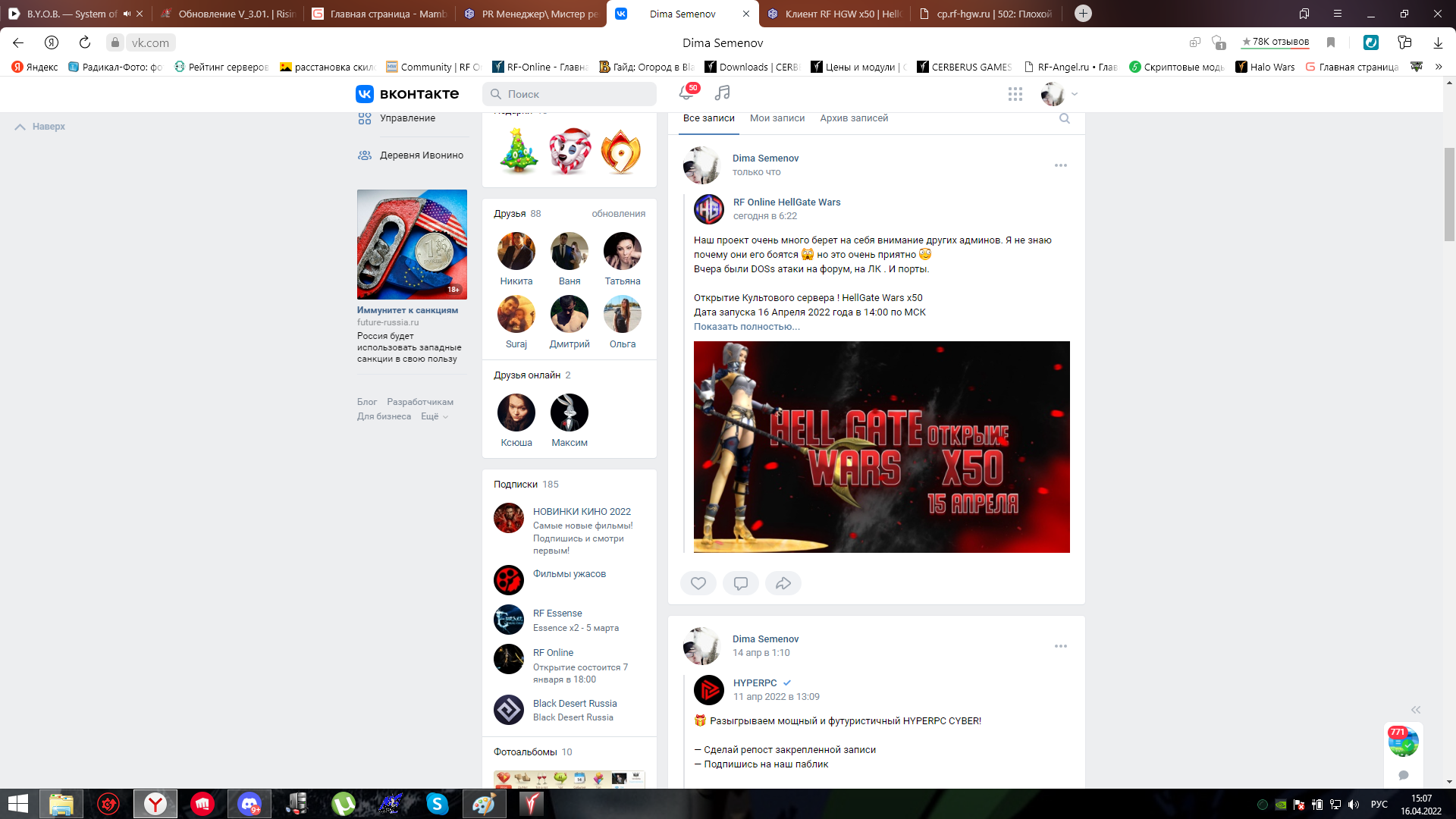Image resolution: width=1456 pixels, height=819 pixels.
Task: Open online friend Максим avatar
Action: click(x=570, y=413)
